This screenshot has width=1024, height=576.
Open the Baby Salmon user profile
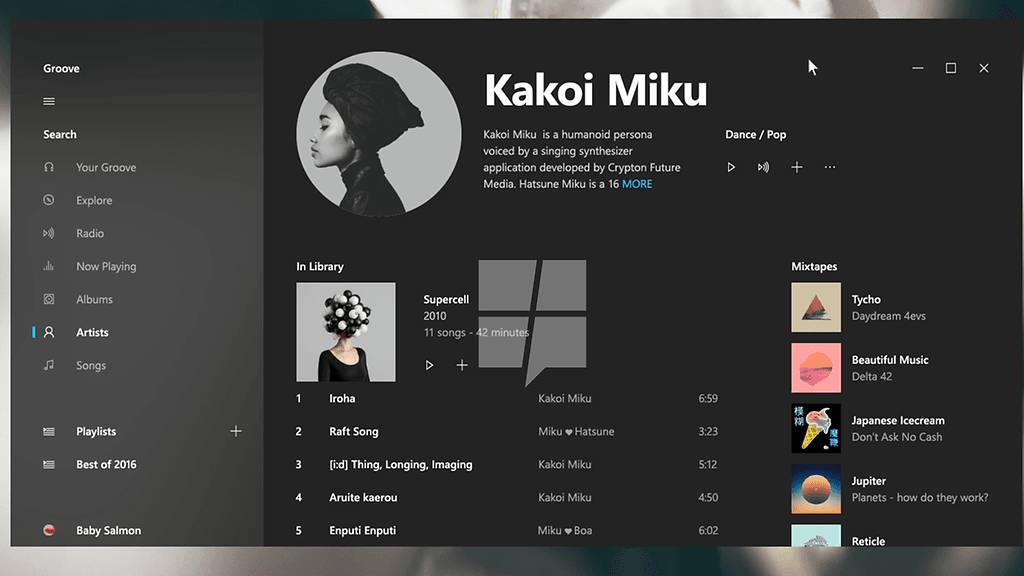tap(108, 530)
